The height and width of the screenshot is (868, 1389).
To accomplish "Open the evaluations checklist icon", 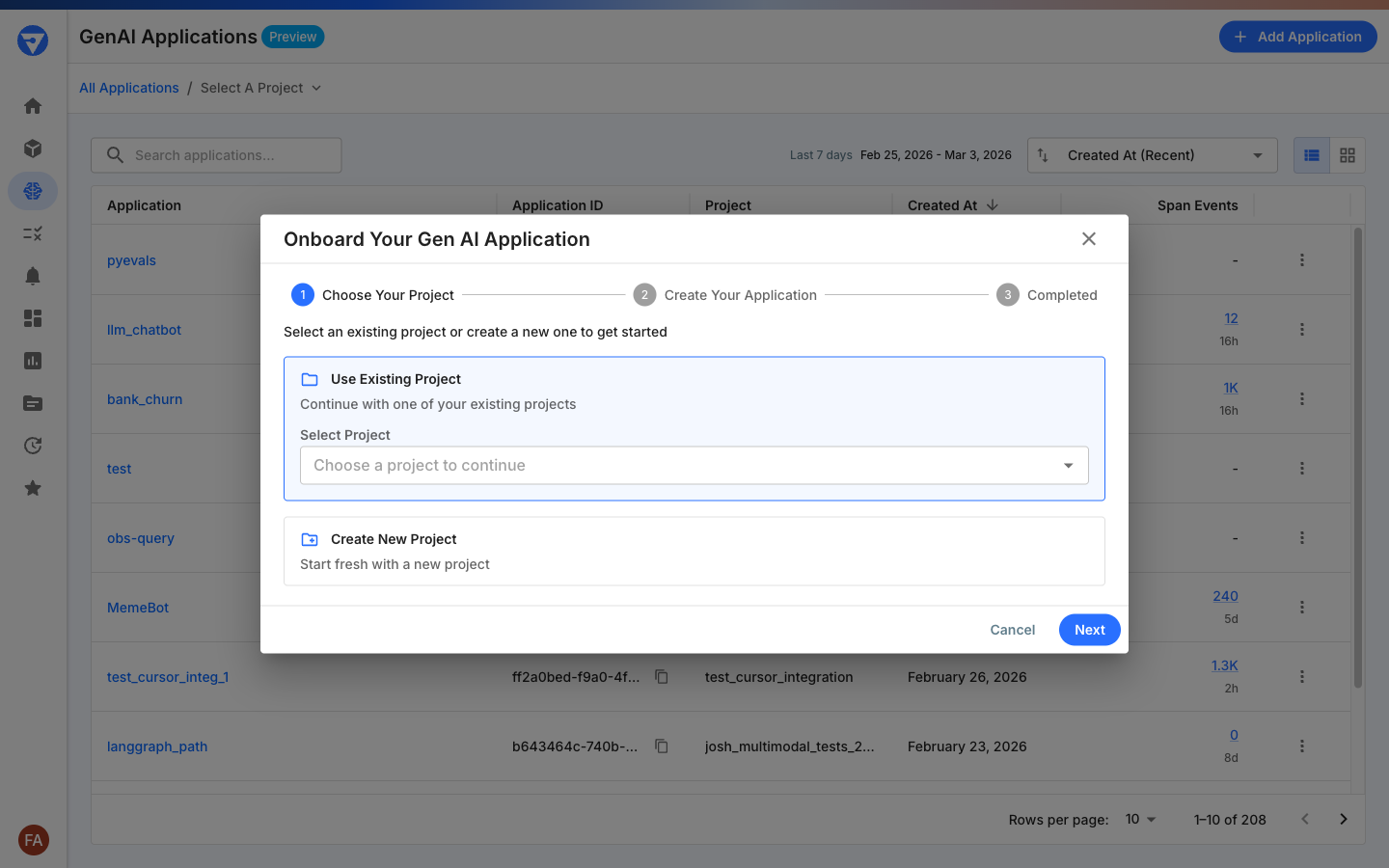I will [x=32, y=233].
